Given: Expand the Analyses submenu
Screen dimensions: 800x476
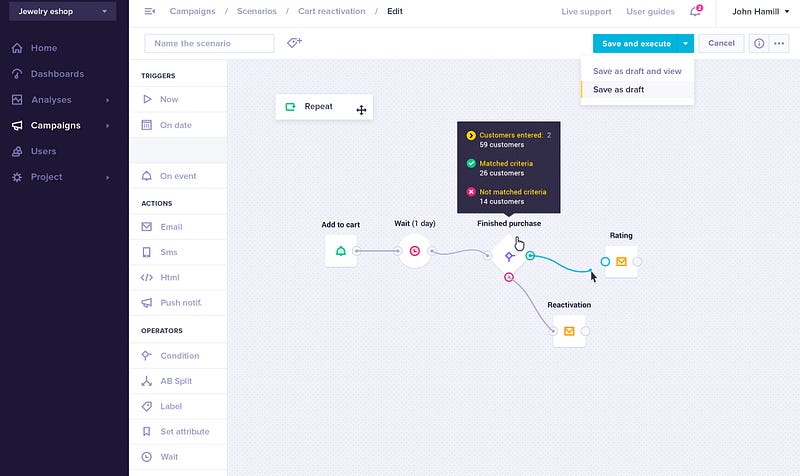Looking at the screenshot, I should pos(108,101).
